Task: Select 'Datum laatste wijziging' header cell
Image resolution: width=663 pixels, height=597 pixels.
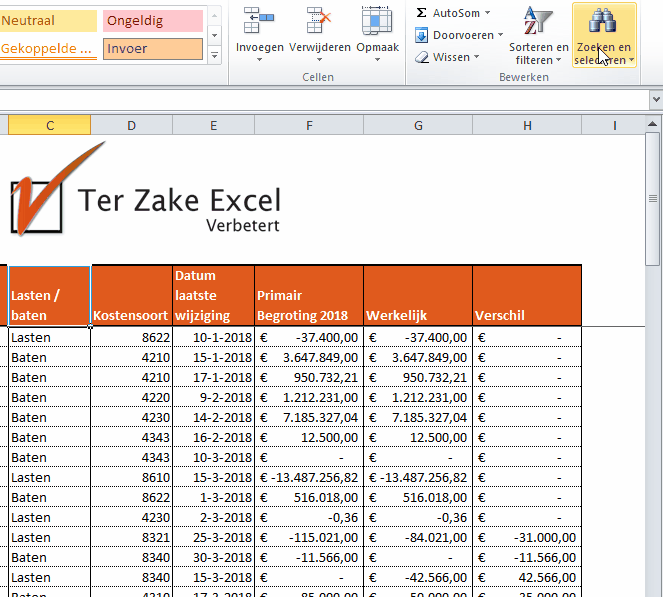Action: (214, 296)
